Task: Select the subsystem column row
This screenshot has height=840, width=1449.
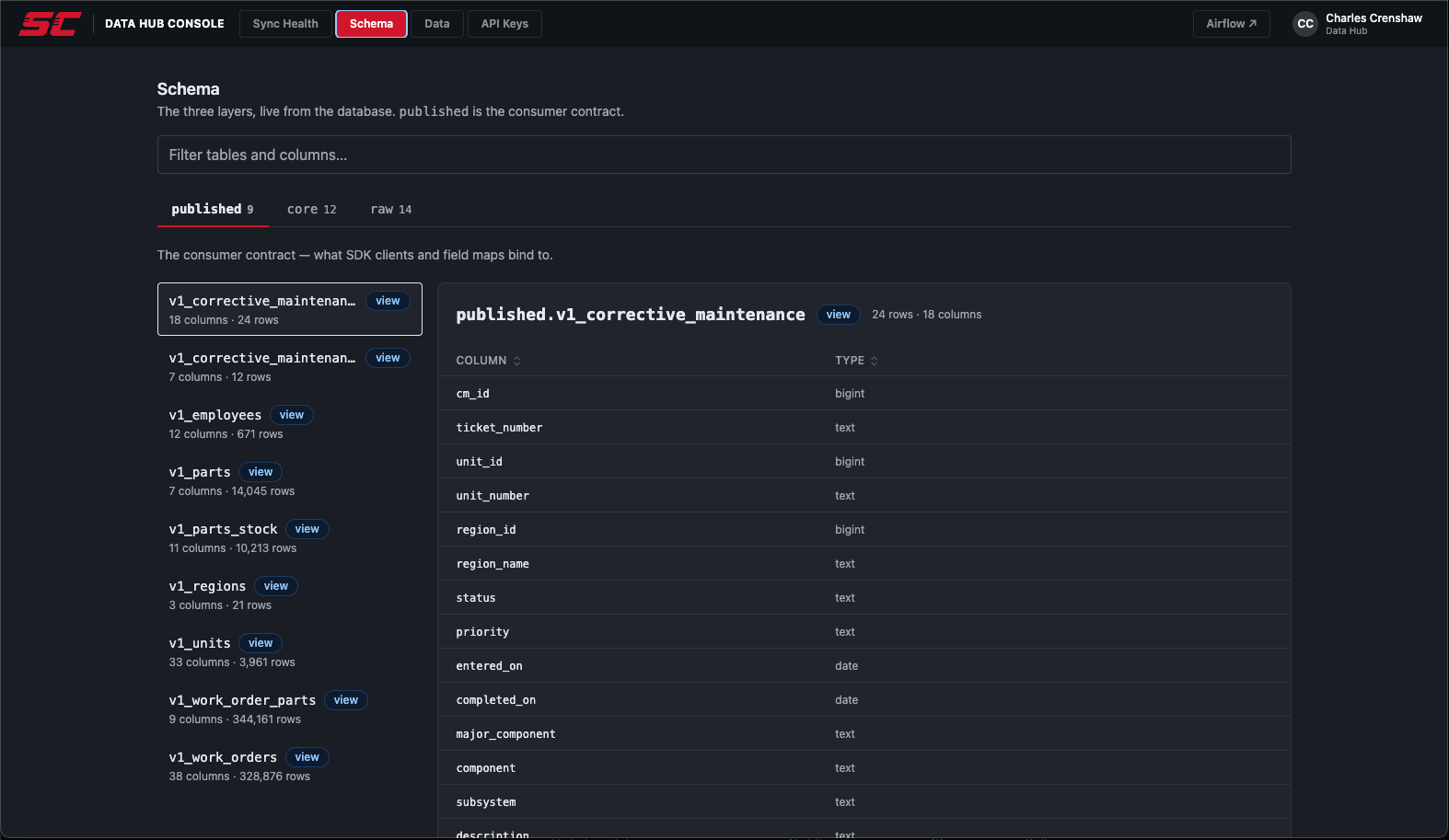Action: tap(864, 801)
